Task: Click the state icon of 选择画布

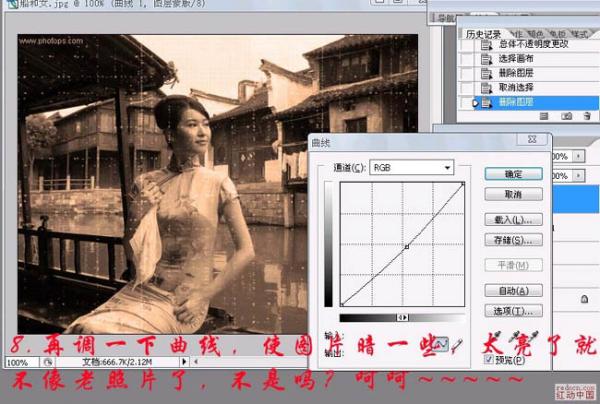Action: (x=486, y=59)
